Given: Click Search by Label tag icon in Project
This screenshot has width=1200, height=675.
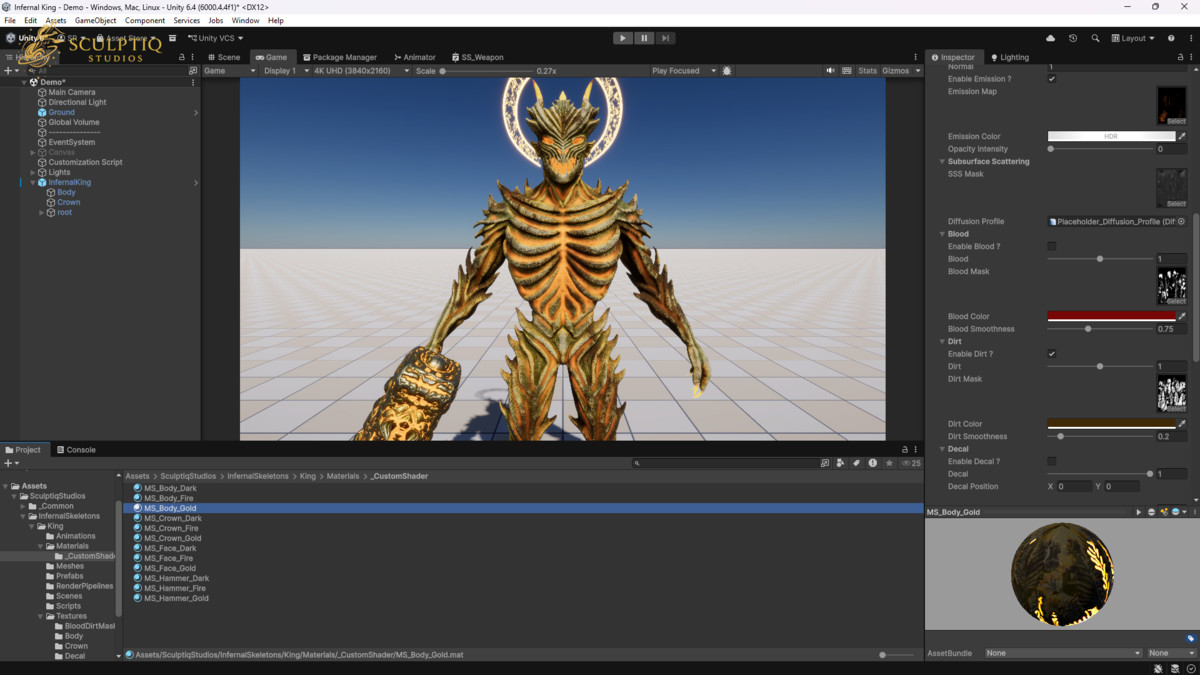Looking at the screenshot, I should pos(856,463).
